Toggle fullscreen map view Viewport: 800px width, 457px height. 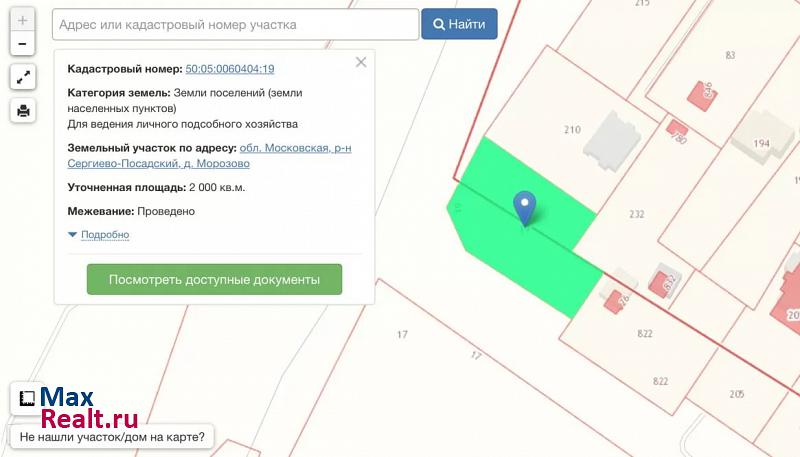22,77
